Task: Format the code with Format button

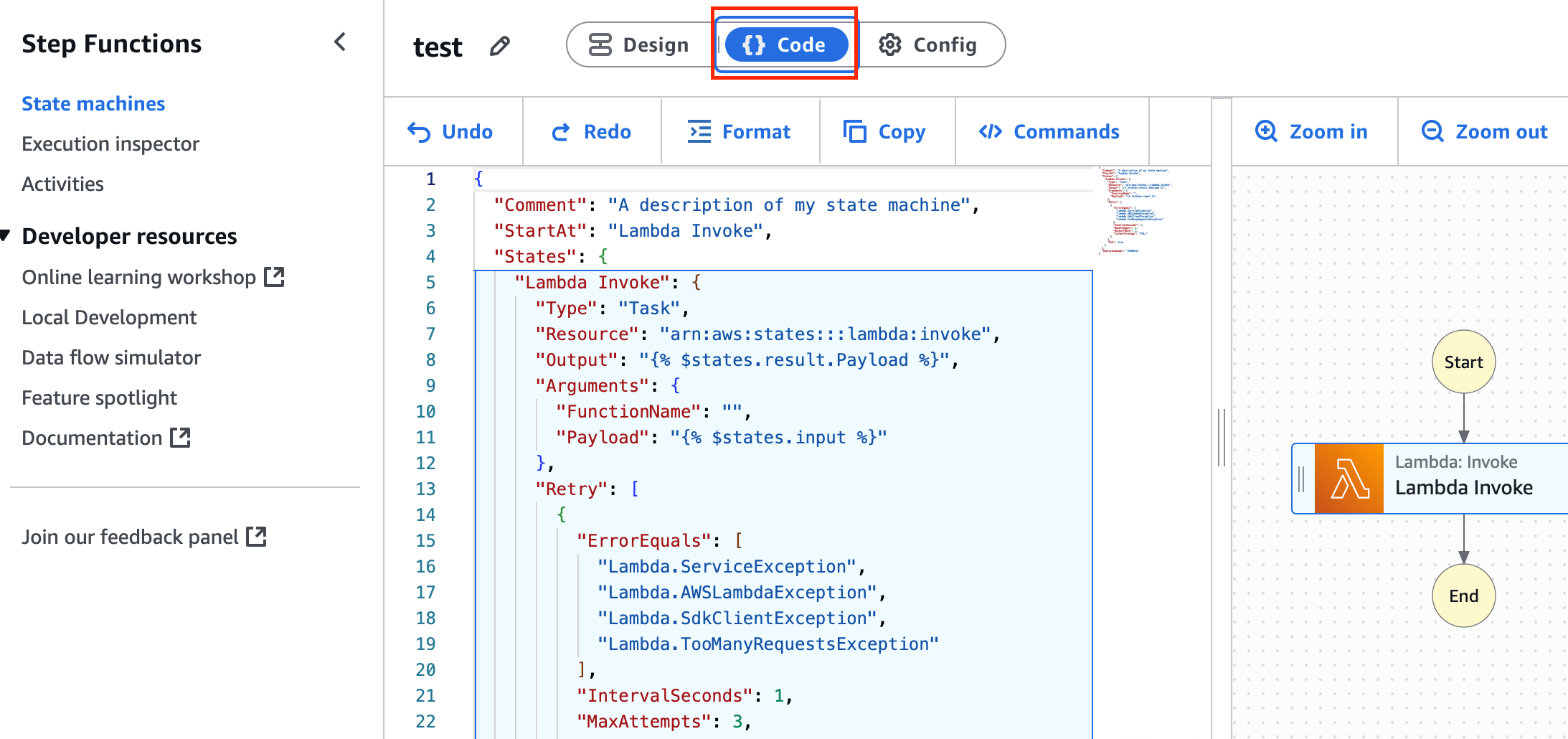Action: (x=739, y=132)
